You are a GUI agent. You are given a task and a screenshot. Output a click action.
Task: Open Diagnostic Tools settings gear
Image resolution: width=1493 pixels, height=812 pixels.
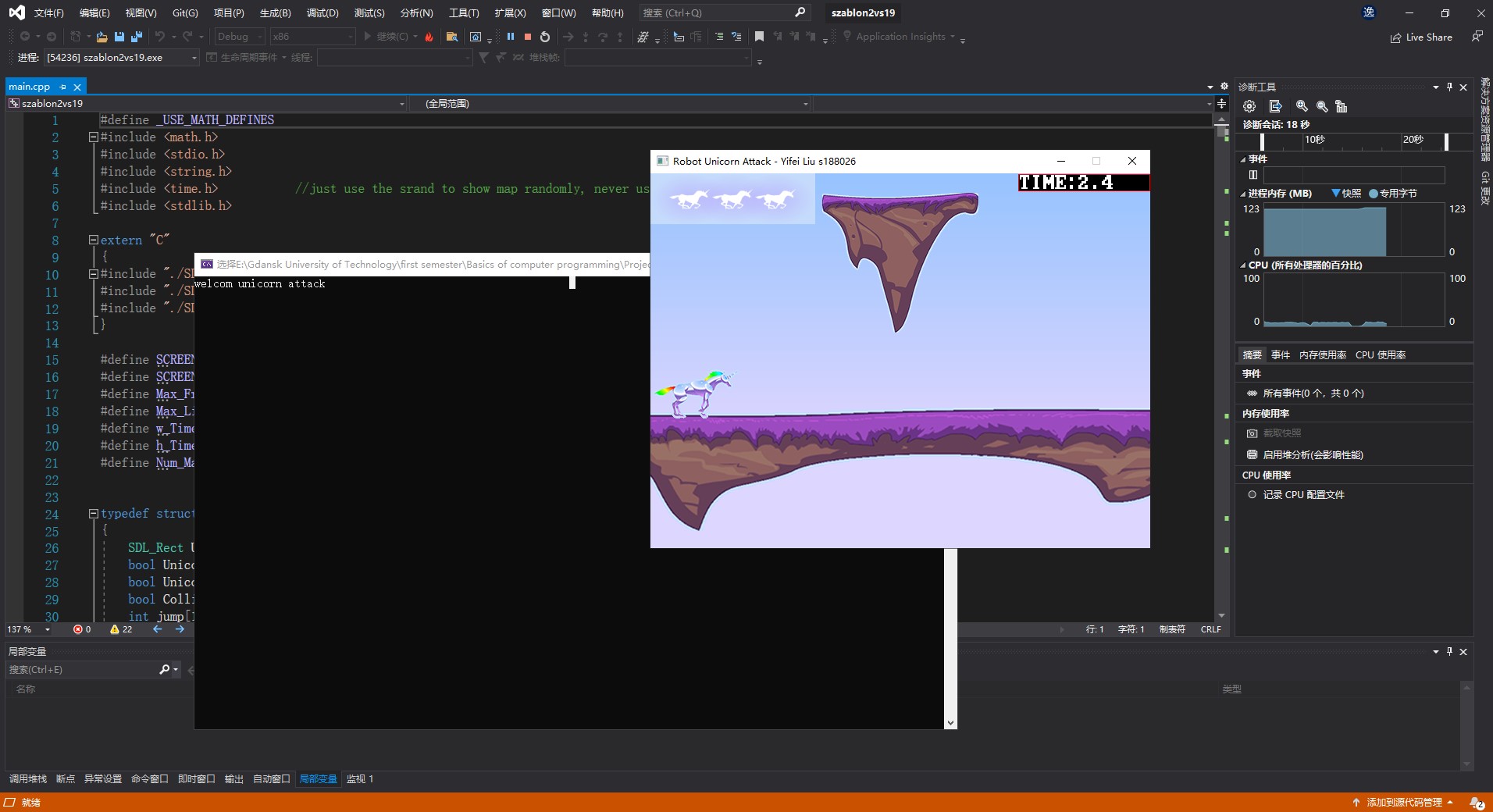[1249, 106]
